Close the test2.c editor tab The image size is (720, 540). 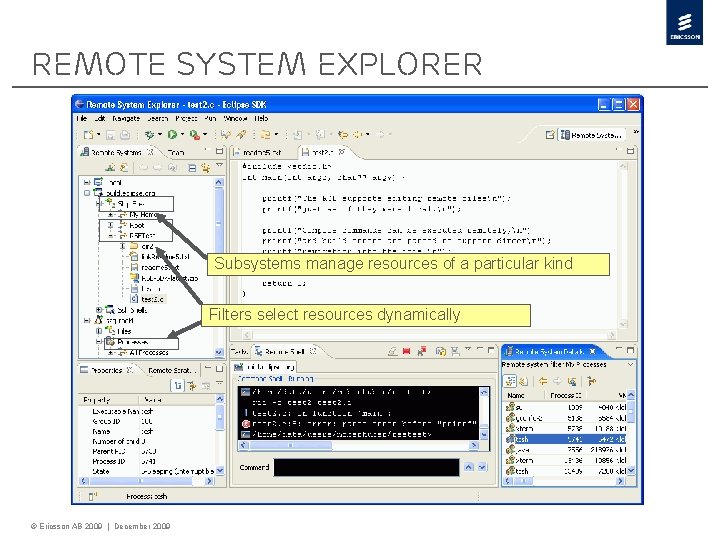342,152
